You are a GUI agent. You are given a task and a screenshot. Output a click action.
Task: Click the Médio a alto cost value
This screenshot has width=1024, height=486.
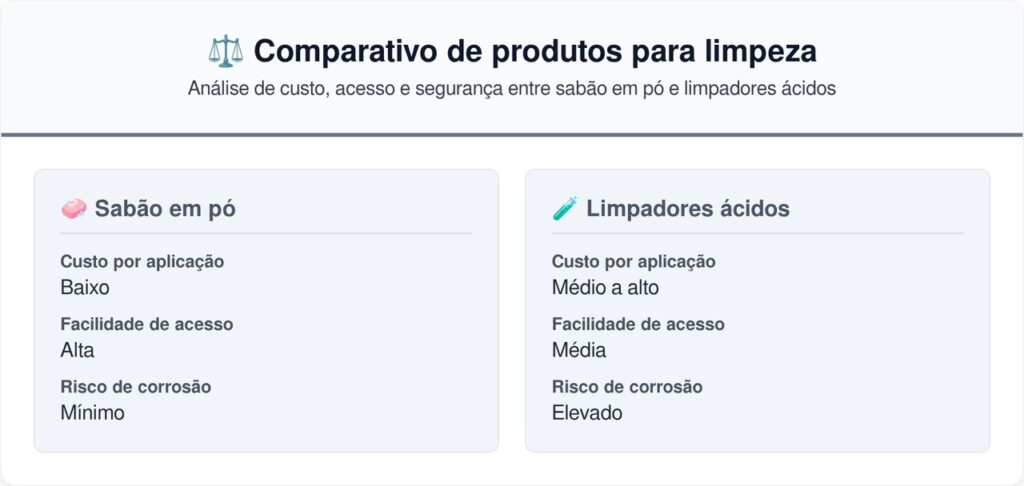605,287
